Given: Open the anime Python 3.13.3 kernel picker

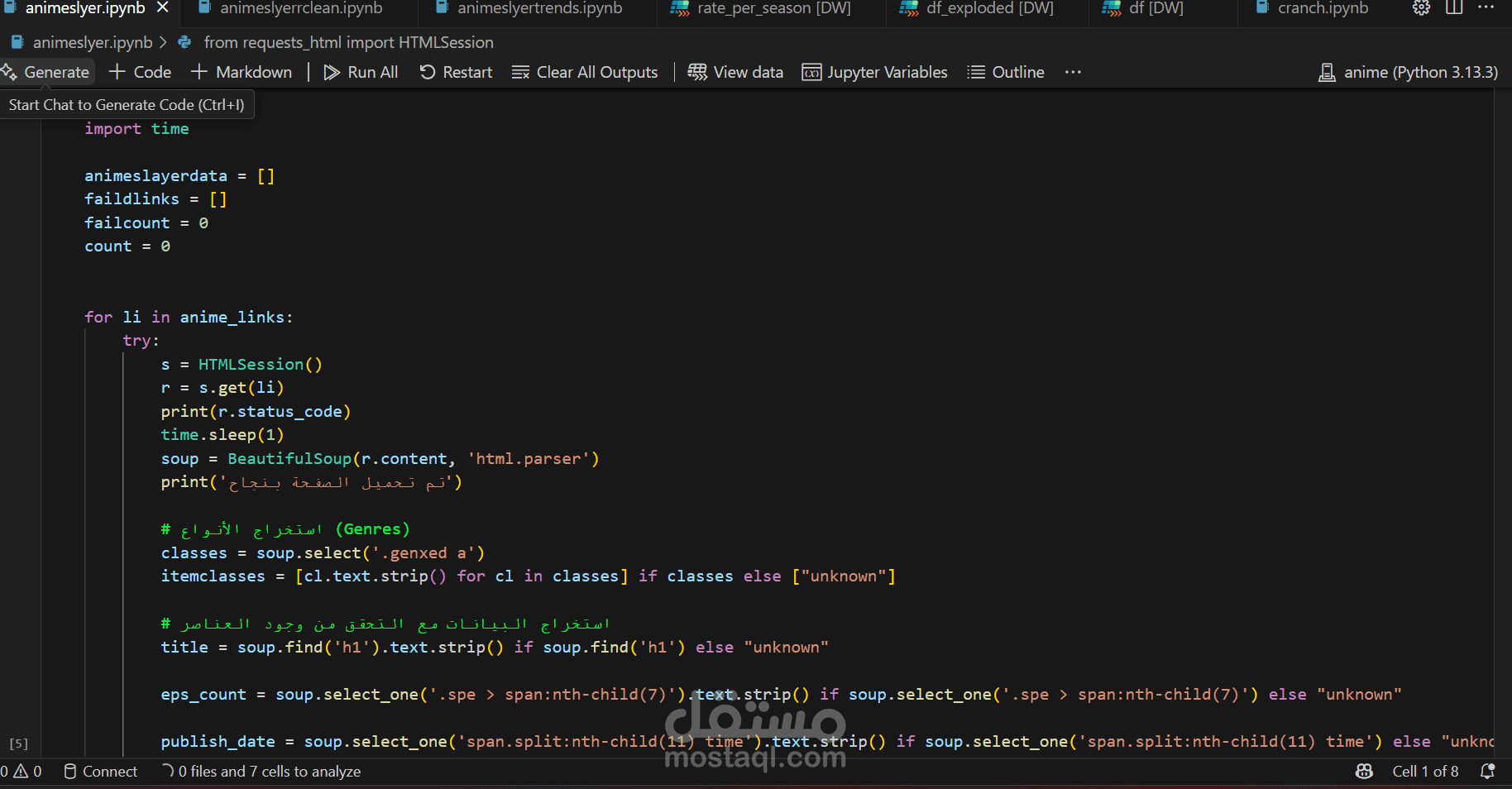Looking at the screenshot, I should point(1407,72).
